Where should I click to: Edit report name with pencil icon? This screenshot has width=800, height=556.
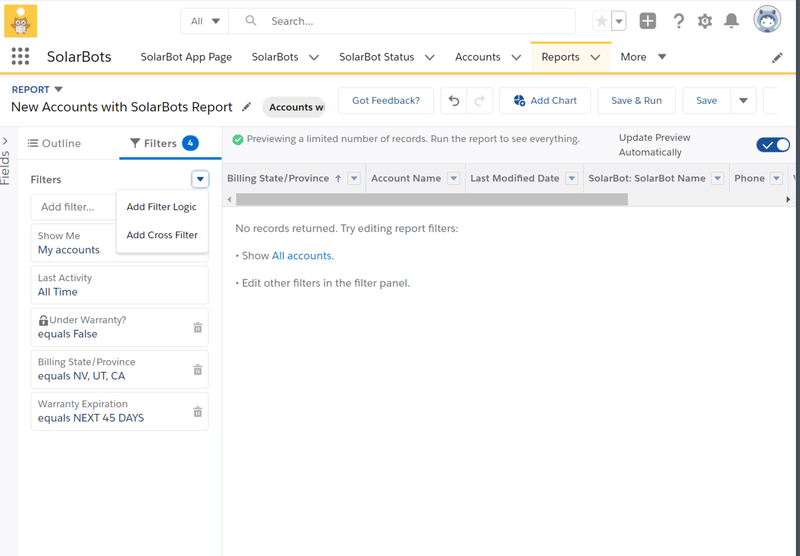tap(246, 107)
